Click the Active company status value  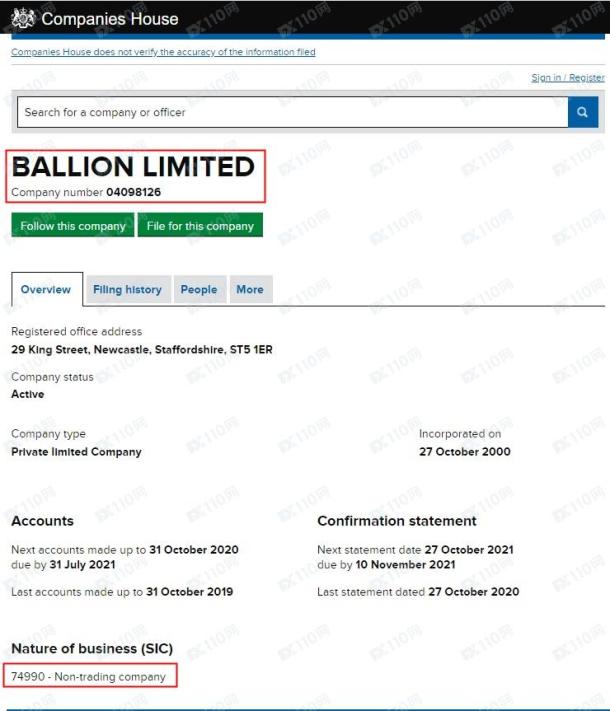pos(28,394)
